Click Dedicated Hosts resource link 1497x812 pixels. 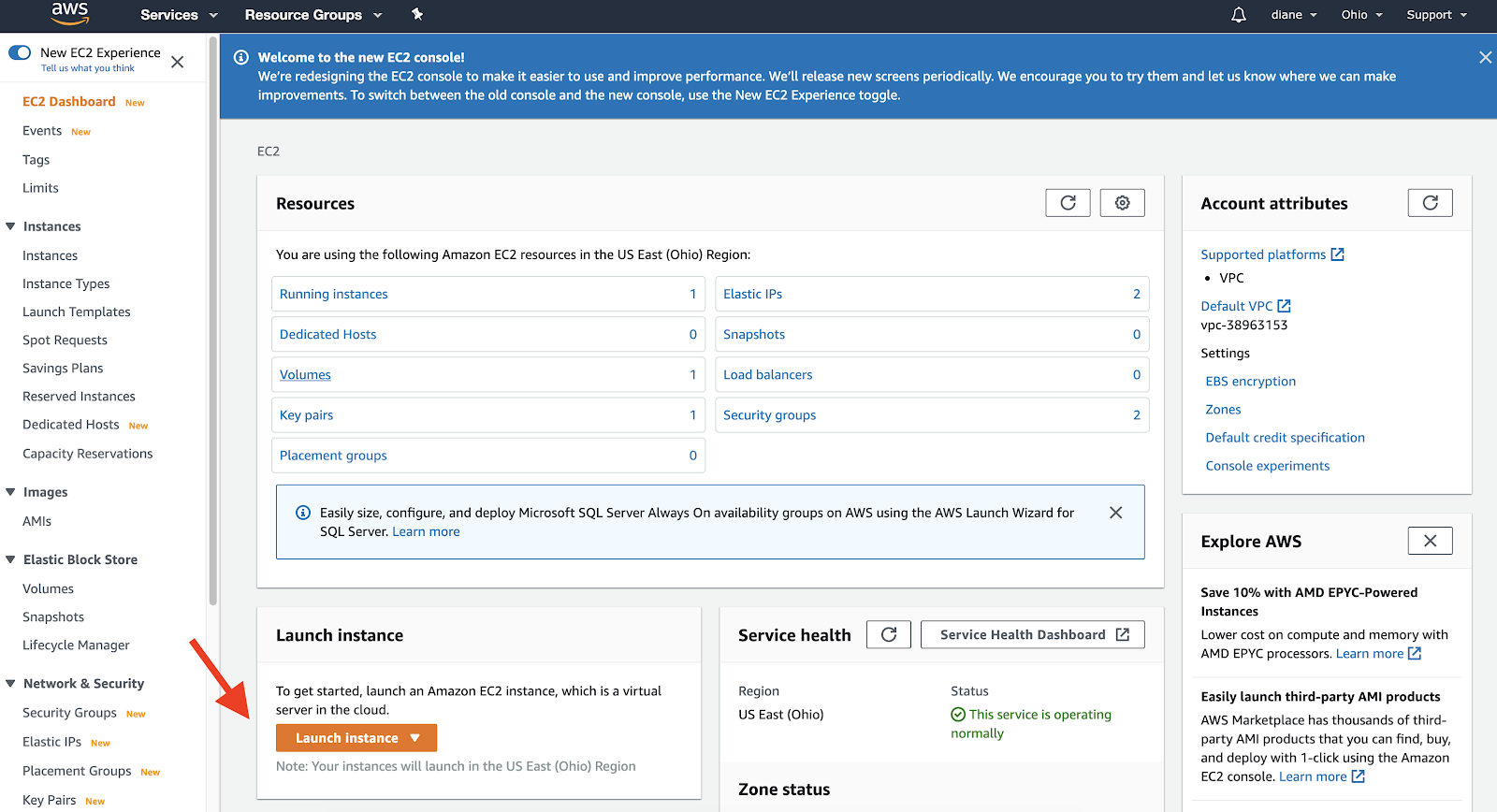(x=327, y=334)
